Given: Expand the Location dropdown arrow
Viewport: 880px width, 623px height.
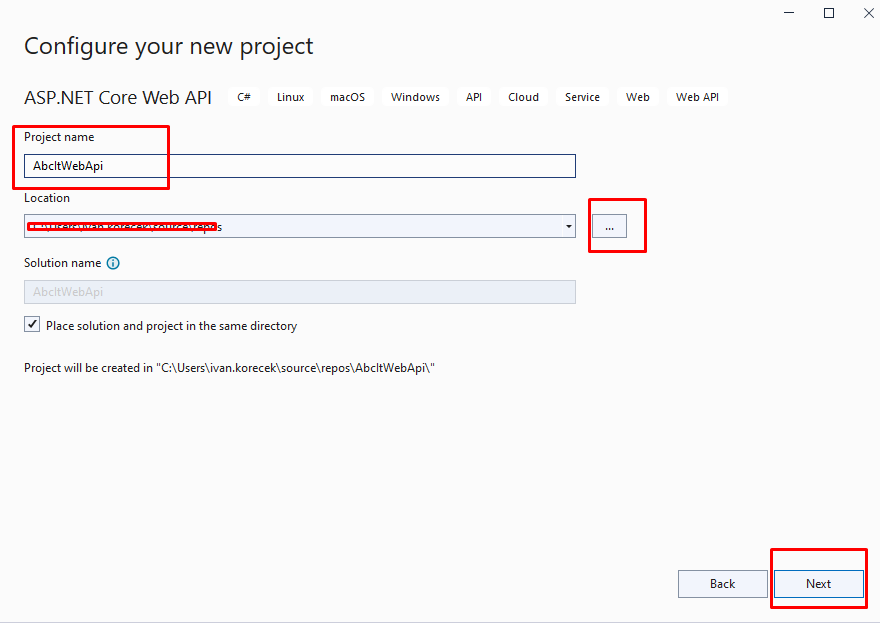Looking at the screenshot, I should [x=568, y=226].
